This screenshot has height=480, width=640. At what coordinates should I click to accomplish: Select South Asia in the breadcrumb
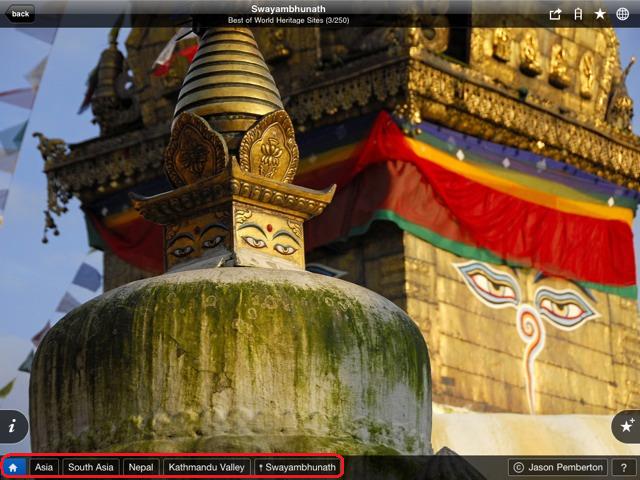click(x=91, y=467)
